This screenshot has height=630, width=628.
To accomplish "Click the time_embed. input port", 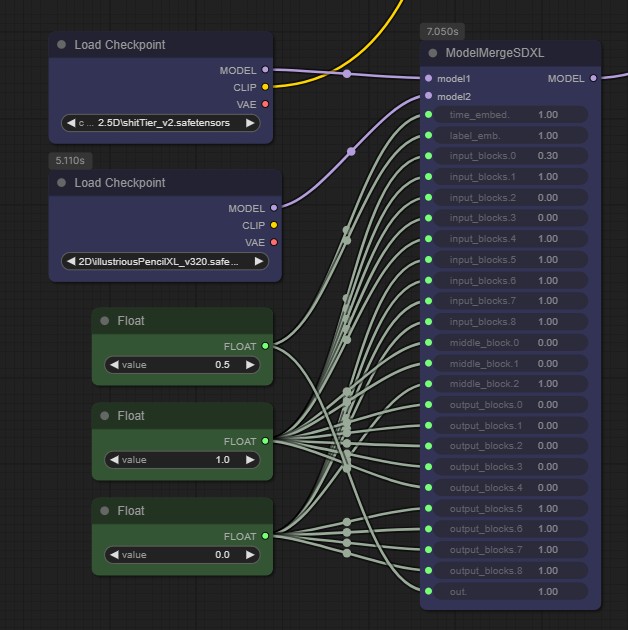I will pyautogui.click(x=428, y=115).
